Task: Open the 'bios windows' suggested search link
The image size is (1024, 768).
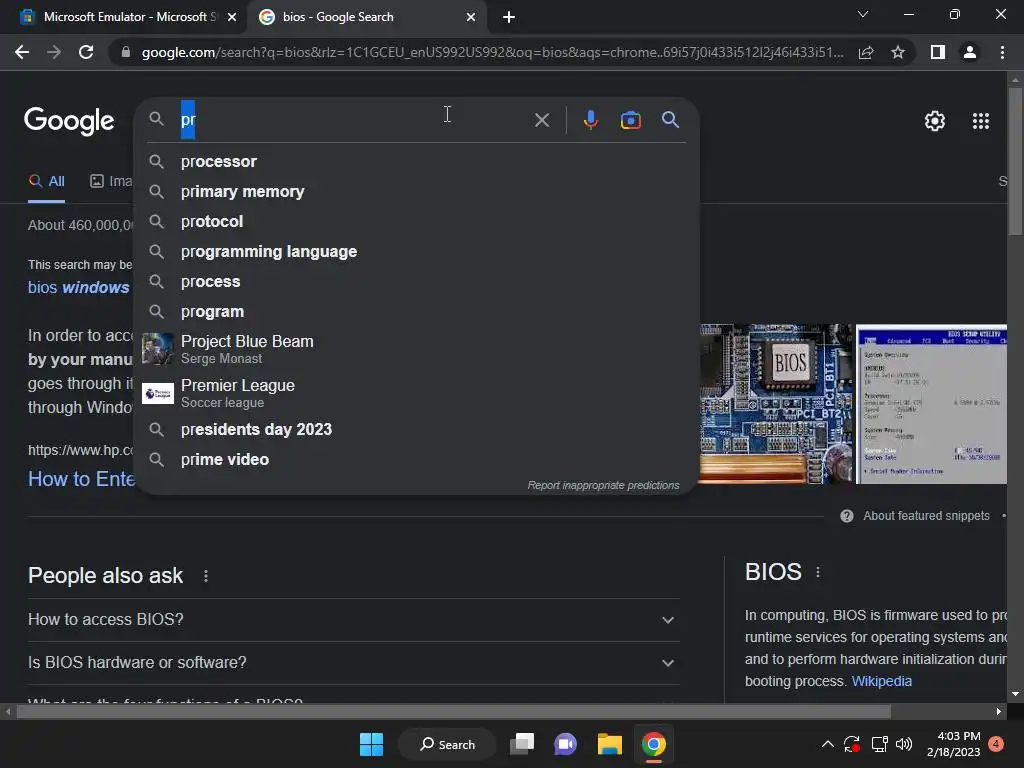Action: pos(78,287)
